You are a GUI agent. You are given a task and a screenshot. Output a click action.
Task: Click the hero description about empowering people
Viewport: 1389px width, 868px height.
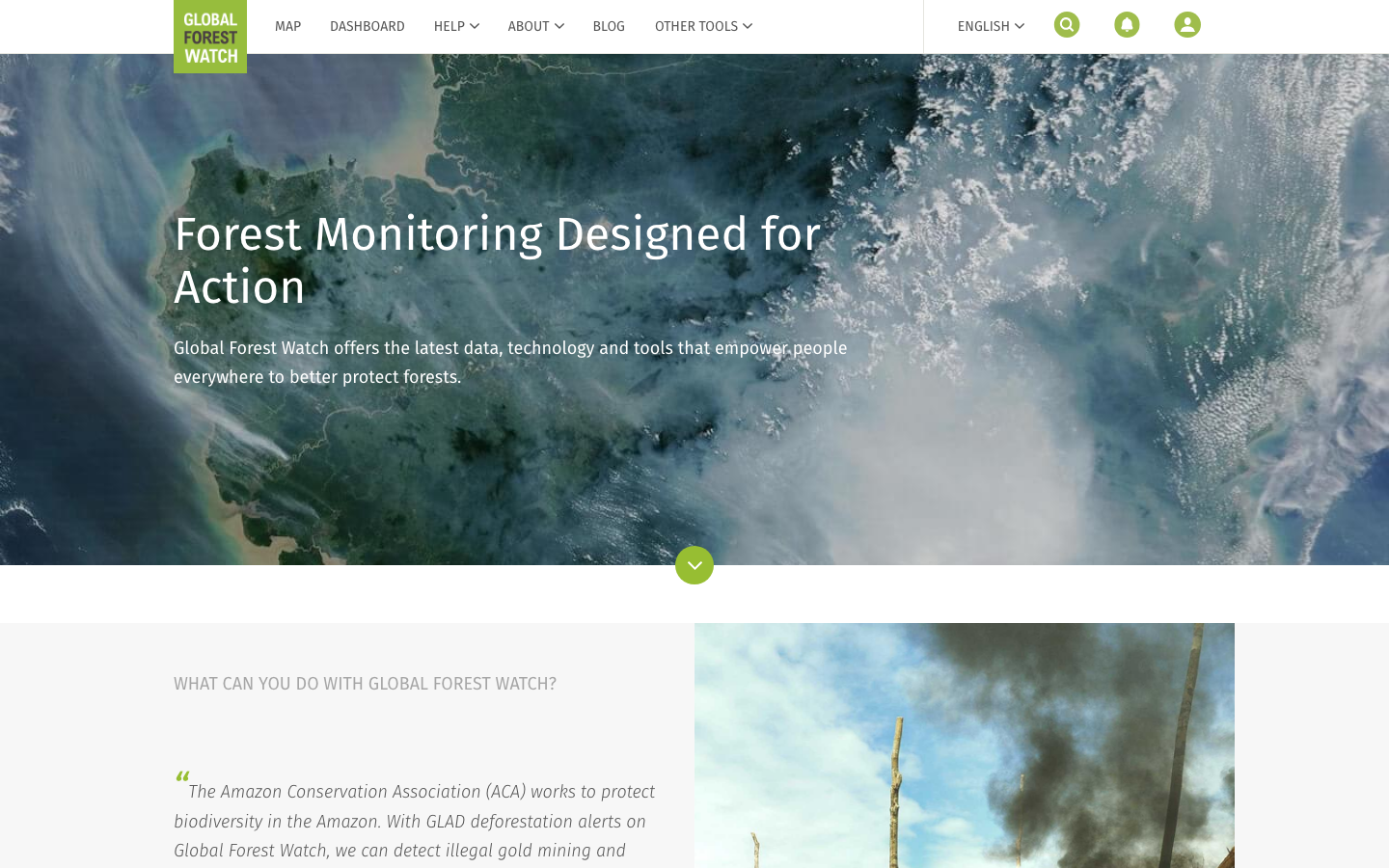[x=510, y=363]
